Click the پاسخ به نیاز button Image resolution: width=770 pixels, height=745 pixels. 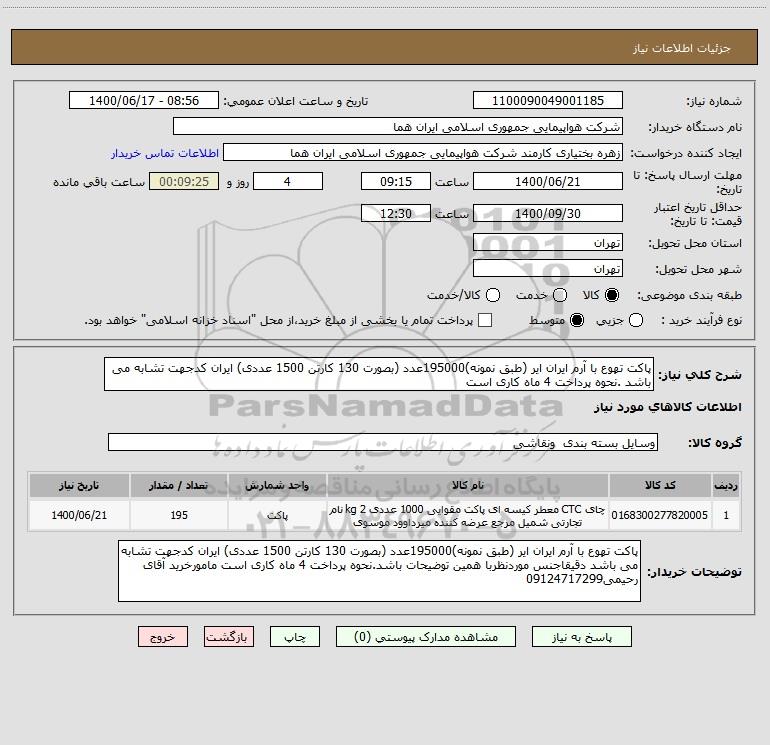[581, 637]
